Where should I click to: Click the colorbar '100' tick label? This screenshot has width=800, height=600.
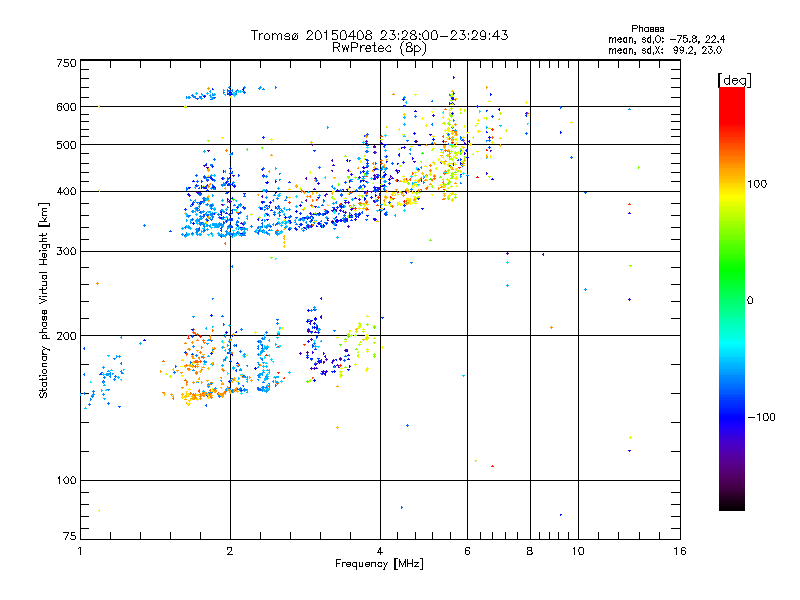(x=757, y=184)
